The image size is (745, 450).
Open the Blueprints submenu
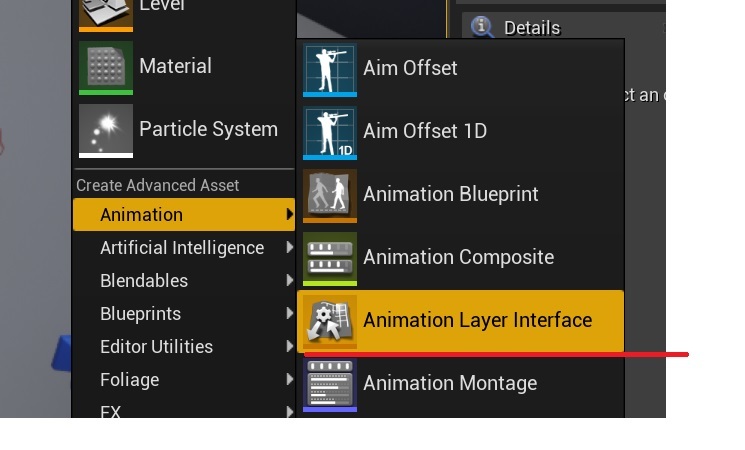184,314
